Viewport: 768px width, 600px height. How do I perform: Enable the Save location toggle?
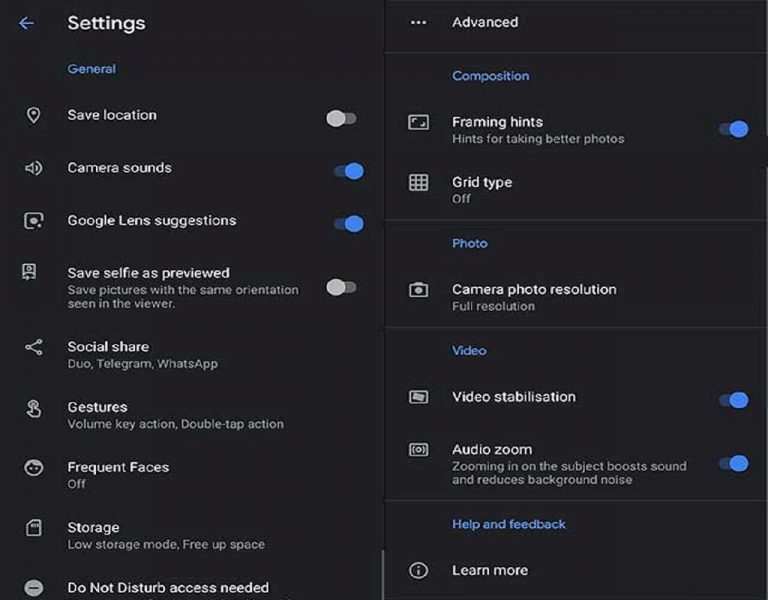click(x=341, y=118)
